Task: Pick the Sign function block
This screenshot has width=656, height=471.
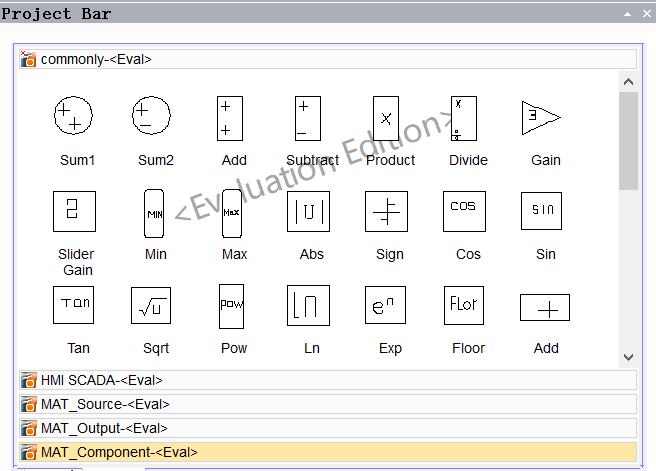Action: pyautogui.click(x=386, y=211)
